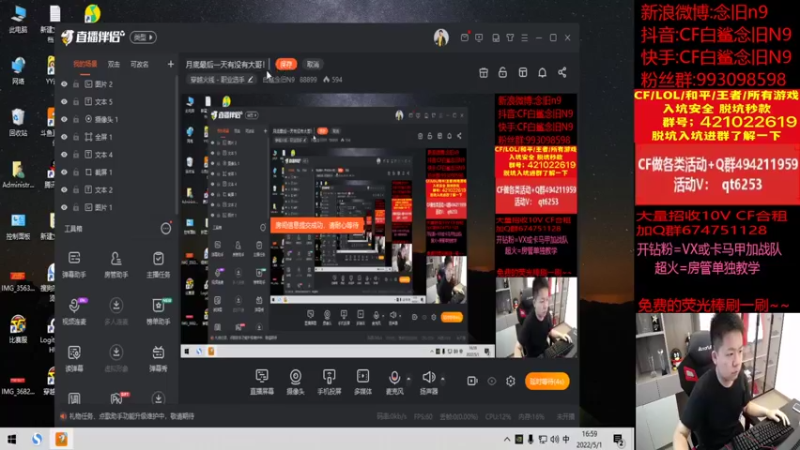Click the taskbar clock showing 16:59
Screen dimensions: 800x450
[x=589, y=439]
